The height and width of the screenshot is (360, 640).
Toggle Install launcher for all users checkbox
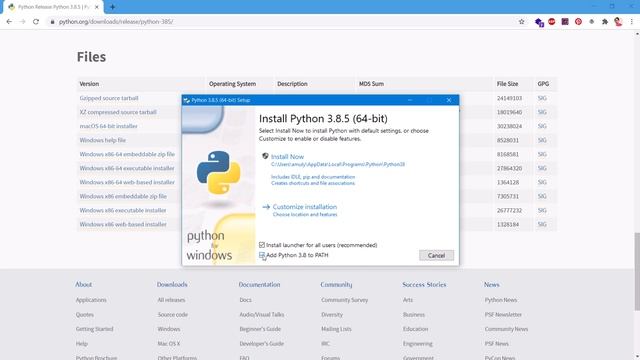click(x=262, y=245)
